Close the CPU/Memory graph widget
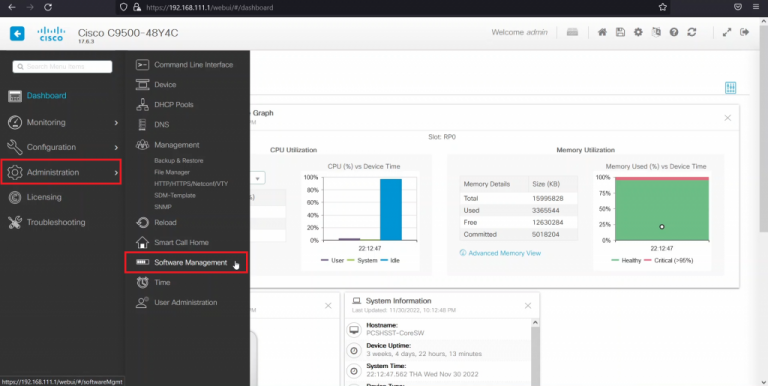Image resolution: width=768 pixels, height=386 pixels. tap(728, 118)
